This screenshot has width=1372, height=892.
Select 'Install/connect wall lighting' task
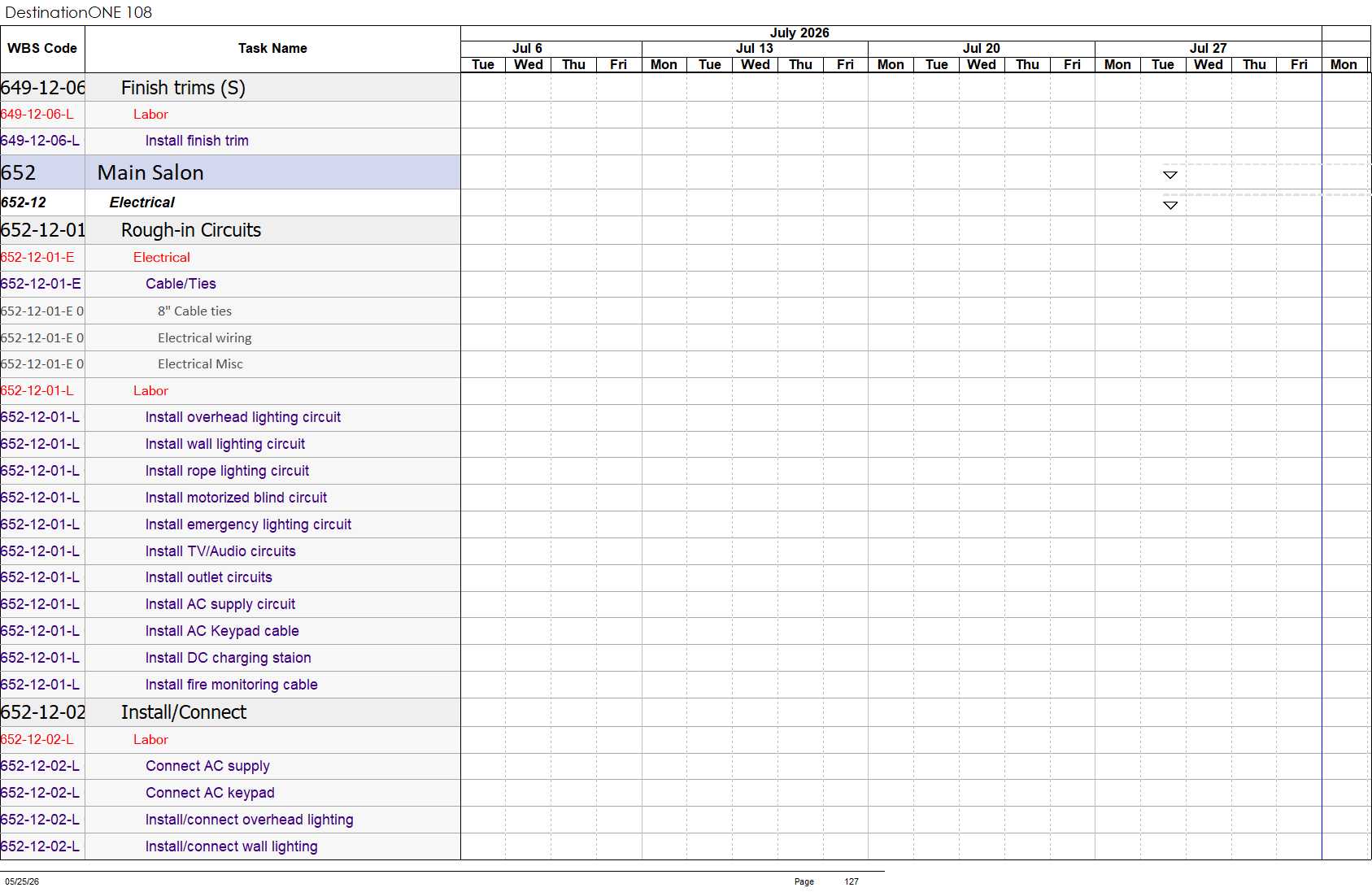[x=230, y=846]
